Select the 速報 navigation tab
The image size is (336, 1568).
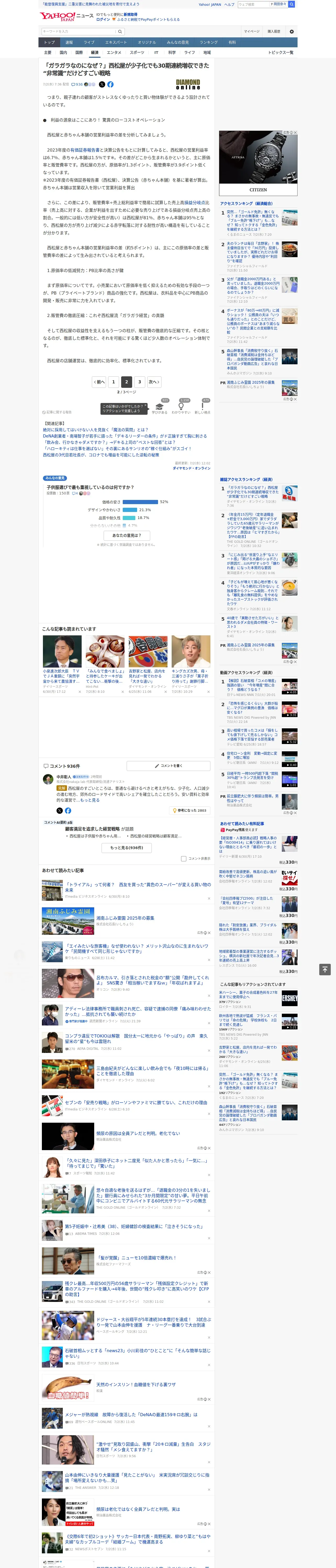point(69,43)
